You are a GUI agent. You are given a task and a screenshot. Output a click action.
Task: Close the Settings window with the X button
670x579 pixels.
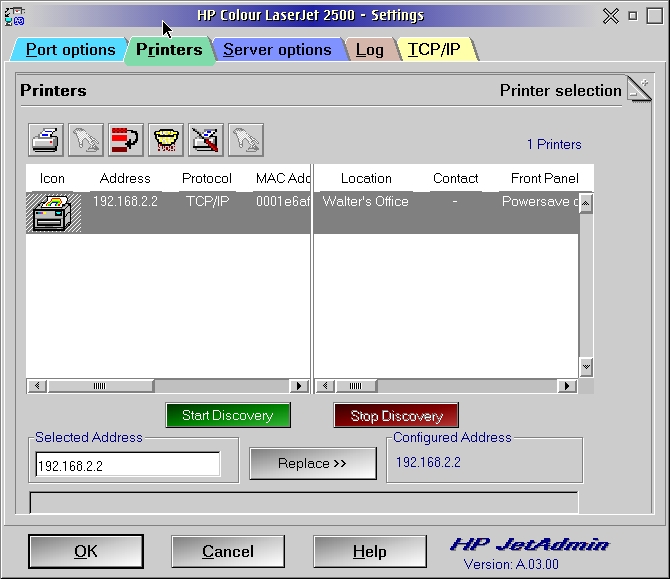coord(611,16)
